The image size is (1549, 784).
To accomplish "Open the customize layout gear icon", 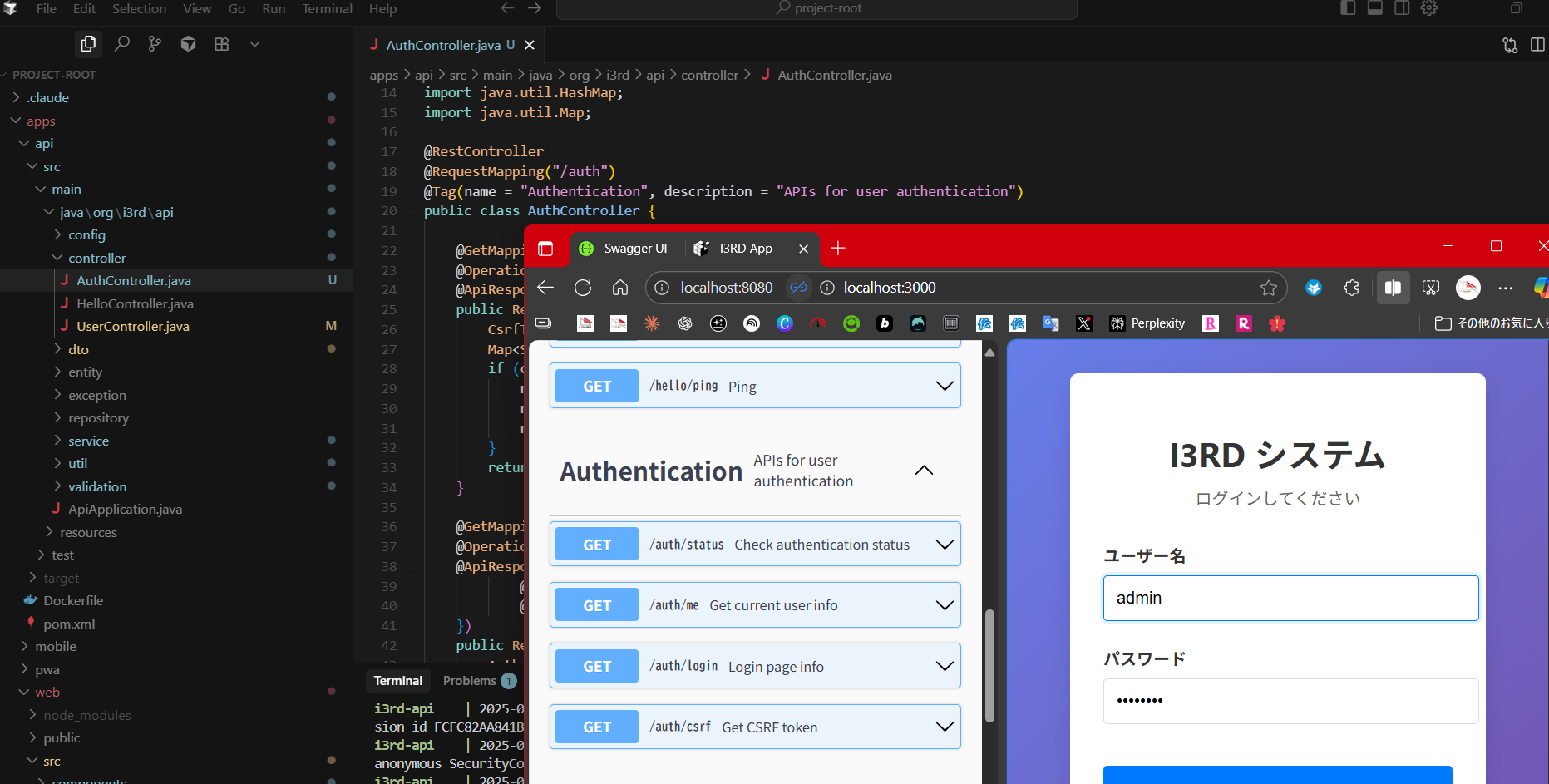I will tap(1428, 8).
